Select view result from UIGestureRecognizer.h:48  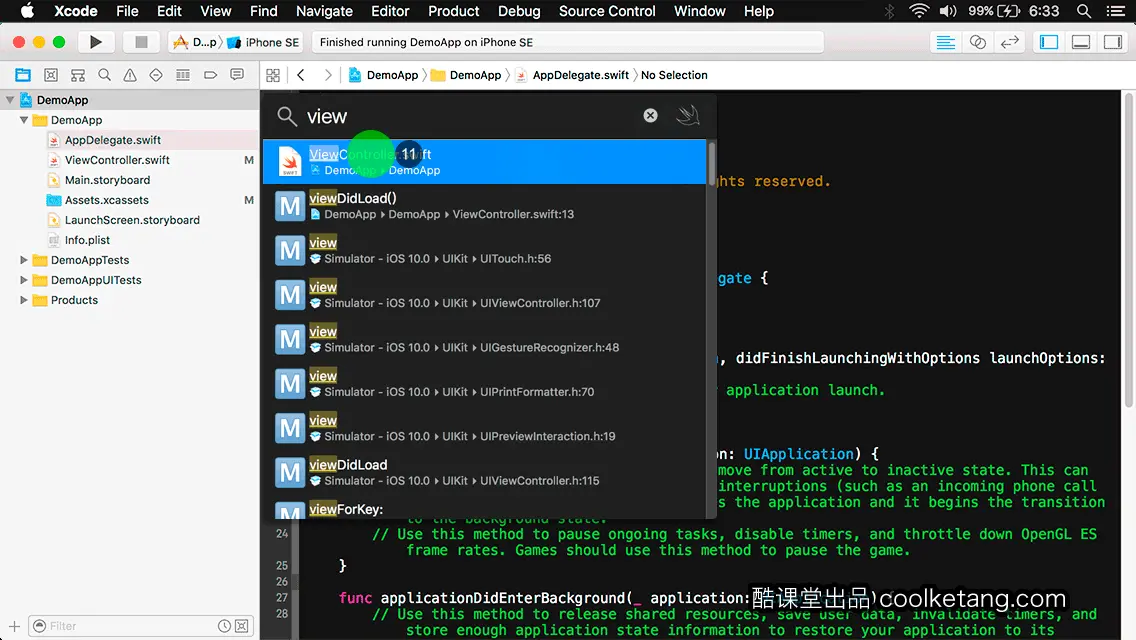tap(484, 338)
